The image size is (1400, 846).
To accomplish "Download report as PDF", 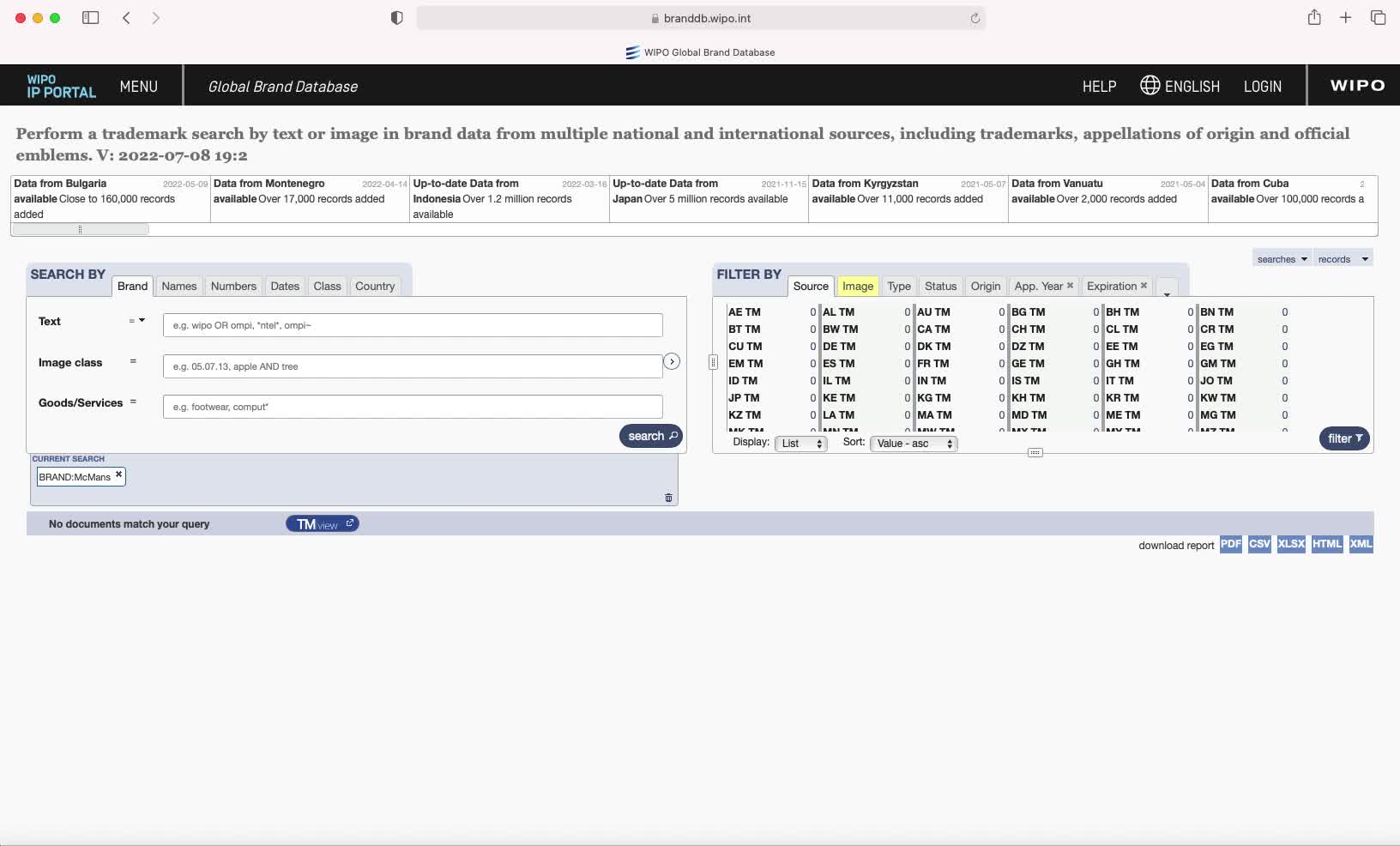I will pyautogui.click(x=1231, y=544).
